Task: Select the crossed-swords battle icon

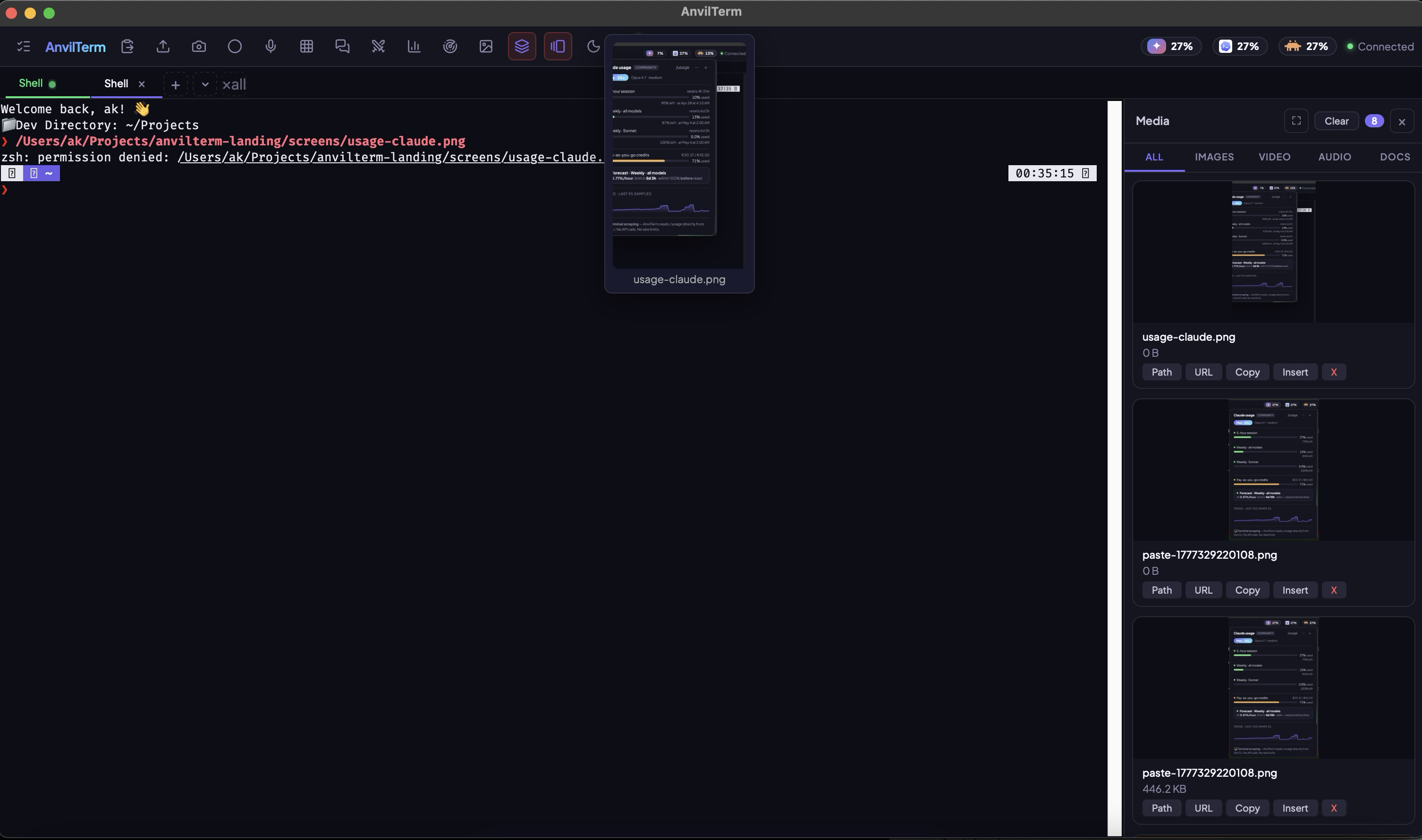Action: point(378,46)
